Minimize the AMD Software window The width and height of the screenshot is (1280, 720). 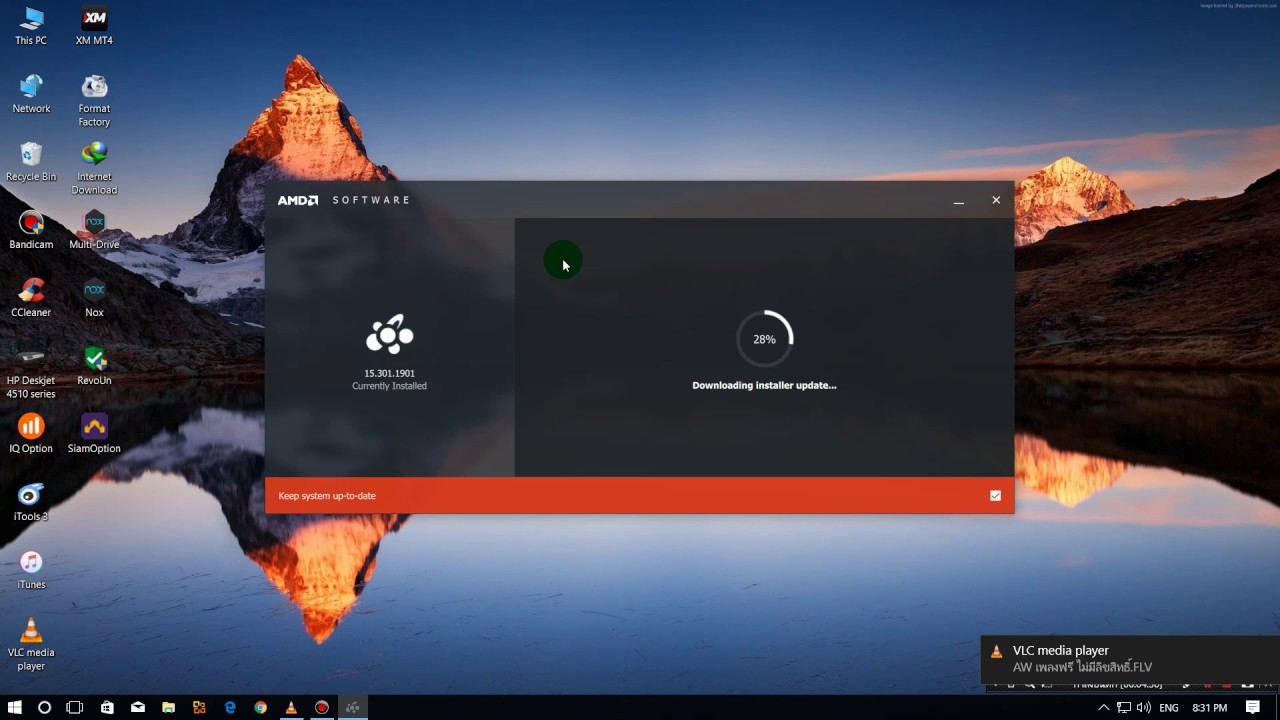[x=958, y=200]
